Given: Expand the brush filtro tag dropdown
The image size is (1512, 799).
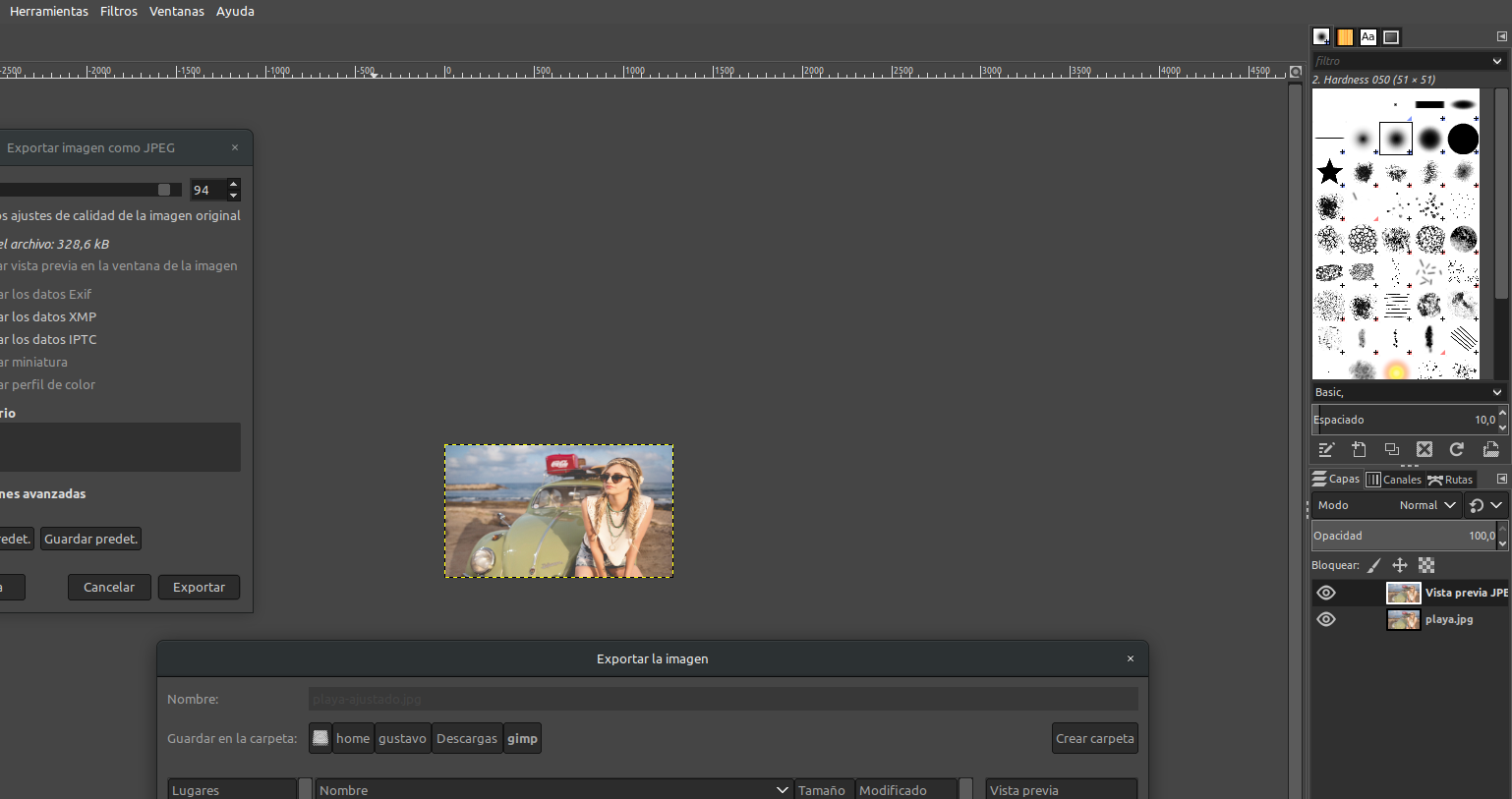Looking at the screenshot, I should coord(1497,61).
